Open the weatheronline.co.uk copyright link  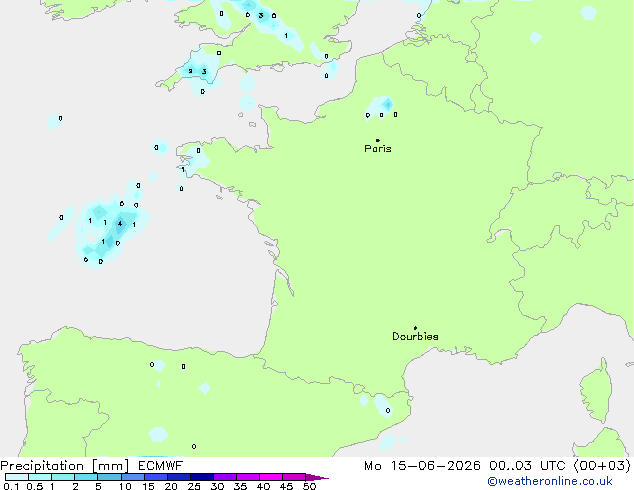pos(550,481)
